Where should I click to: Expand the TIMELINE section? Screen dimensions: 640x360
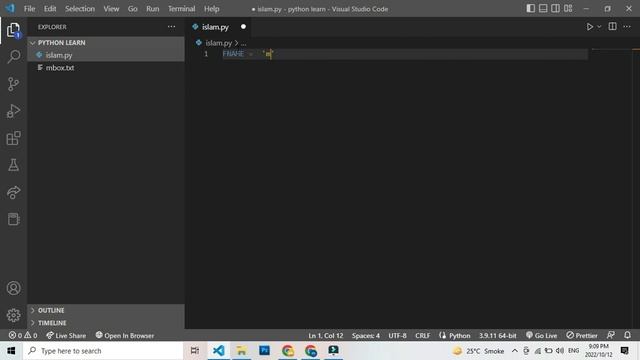pyautogui.click(x=106, y=322)
